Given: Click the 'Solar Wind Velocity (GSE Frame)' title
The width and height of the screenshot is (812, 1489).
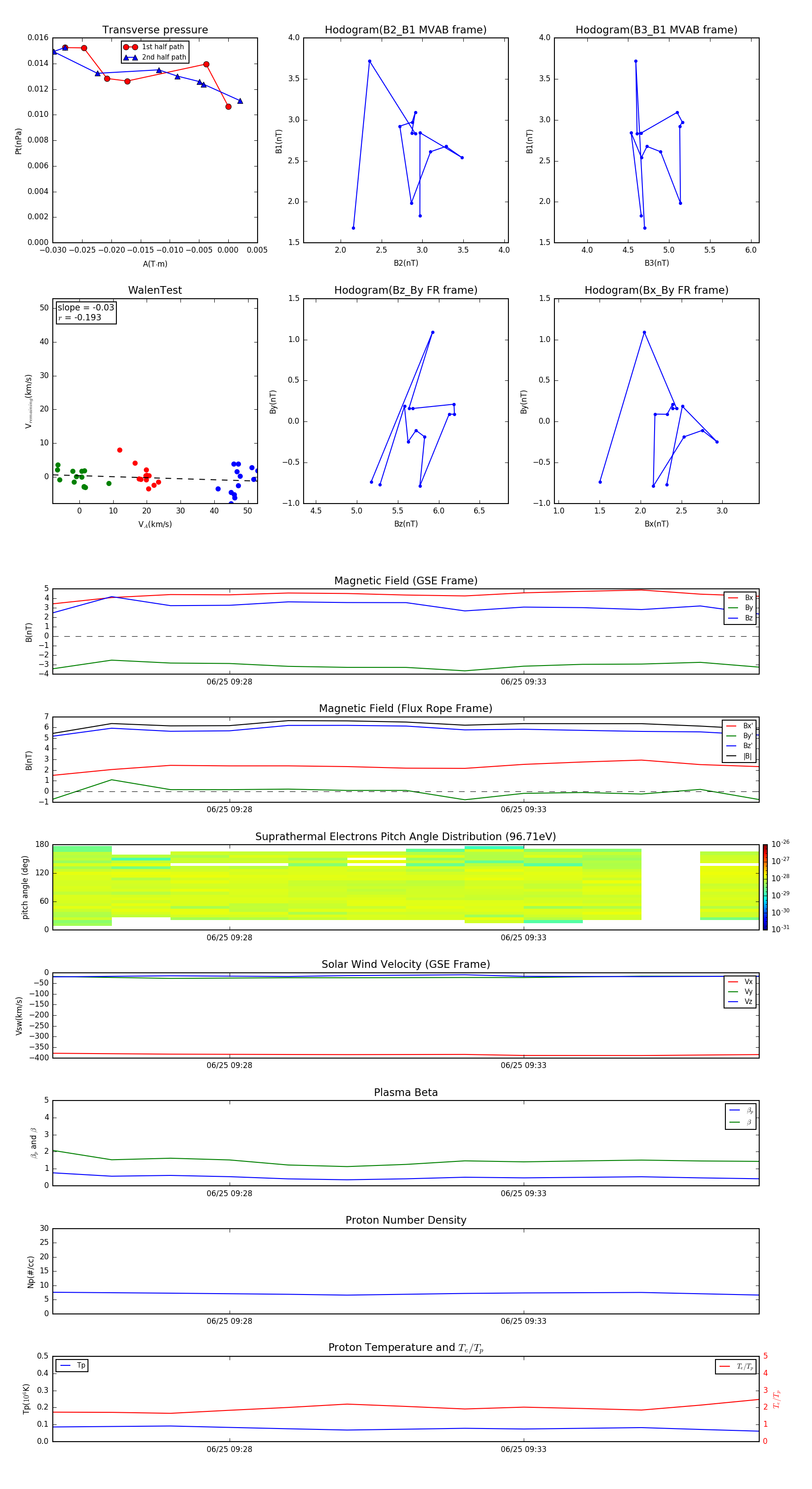Looking at the screenshot, I should pyautogui.click(x=406, y=965).
